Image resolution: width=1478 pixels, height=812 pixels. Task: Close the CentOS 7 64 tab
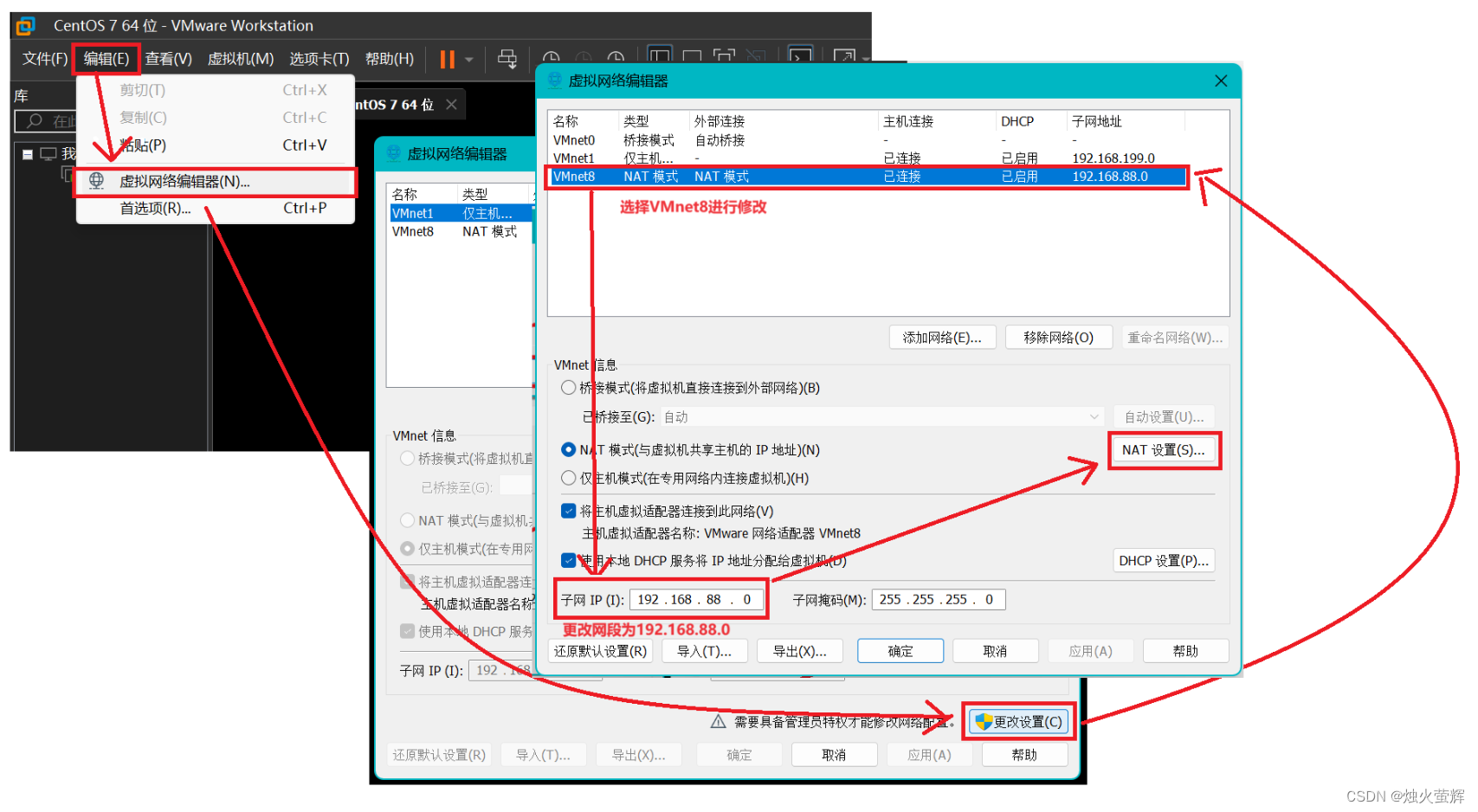[451, 105]
